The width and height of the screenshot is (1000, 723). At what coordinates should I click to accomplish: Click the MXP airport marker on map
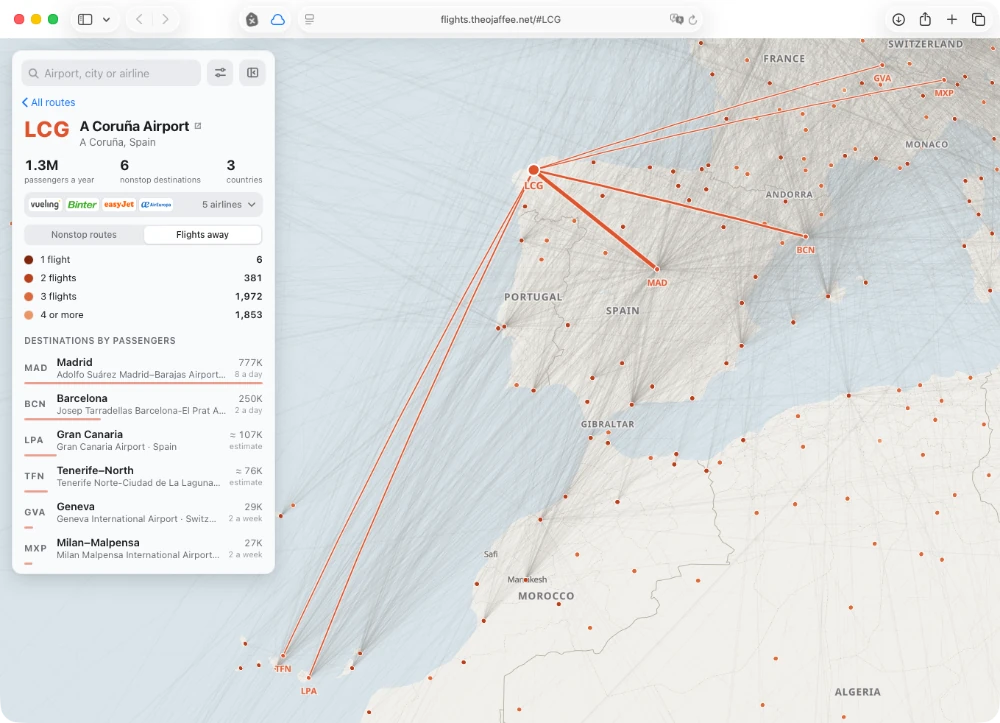click(945, 80)
